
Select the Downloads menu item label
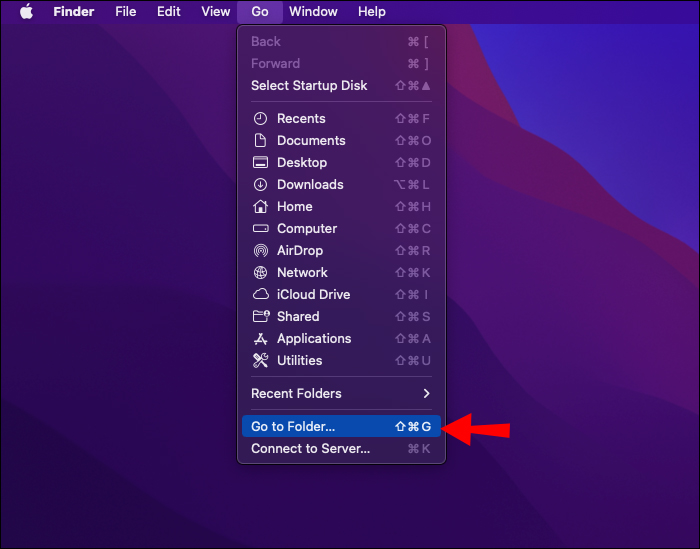click(310, 184)
